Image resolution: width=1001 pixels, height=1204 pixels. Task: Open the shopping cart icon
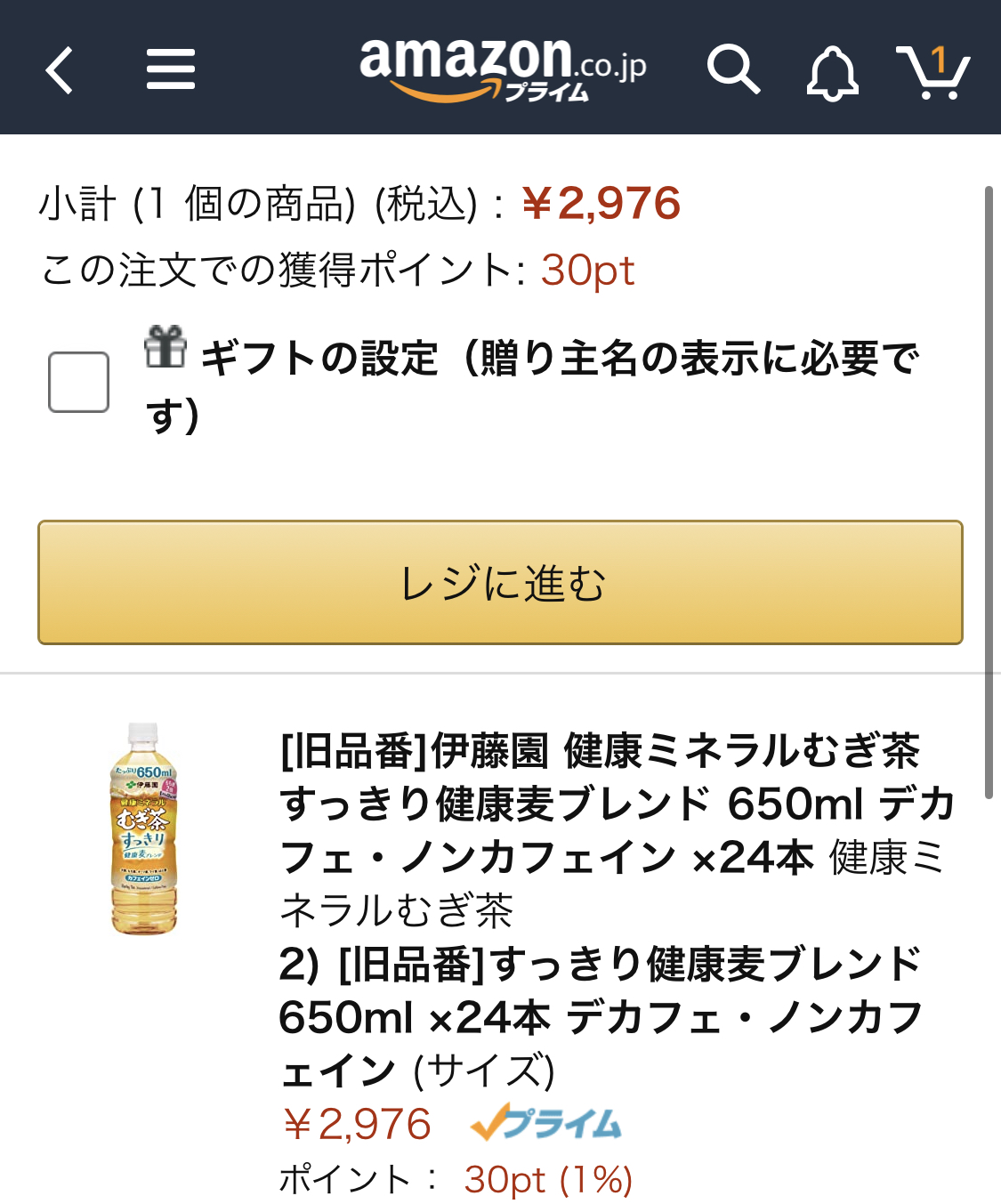932,71
